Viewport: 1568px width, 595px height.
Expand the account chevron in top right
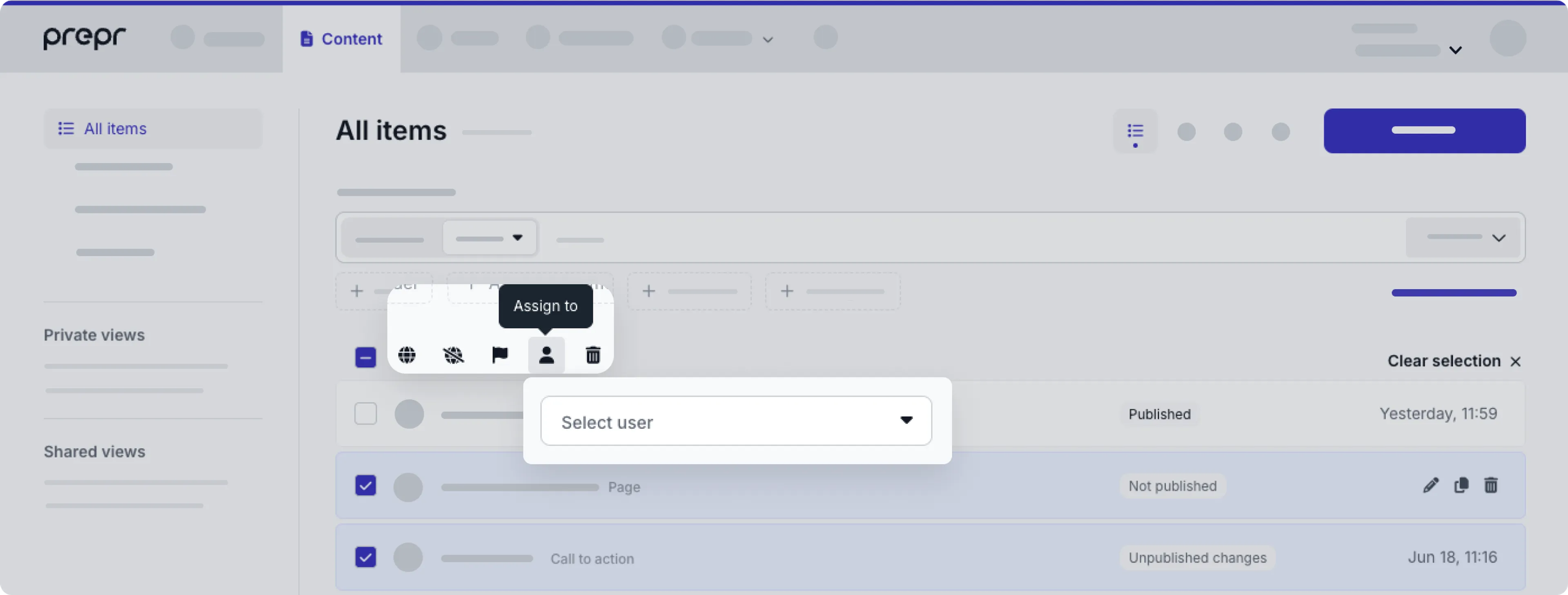(1455, 50)
